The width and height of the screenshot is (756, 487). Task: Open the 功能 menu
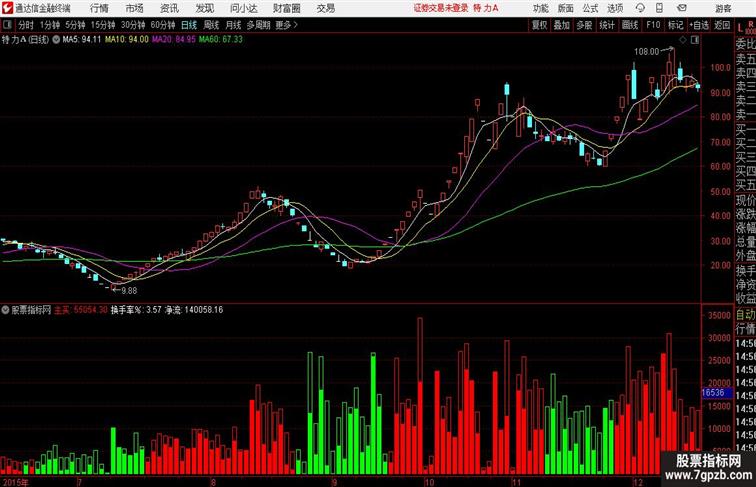[x=540, y=8]
